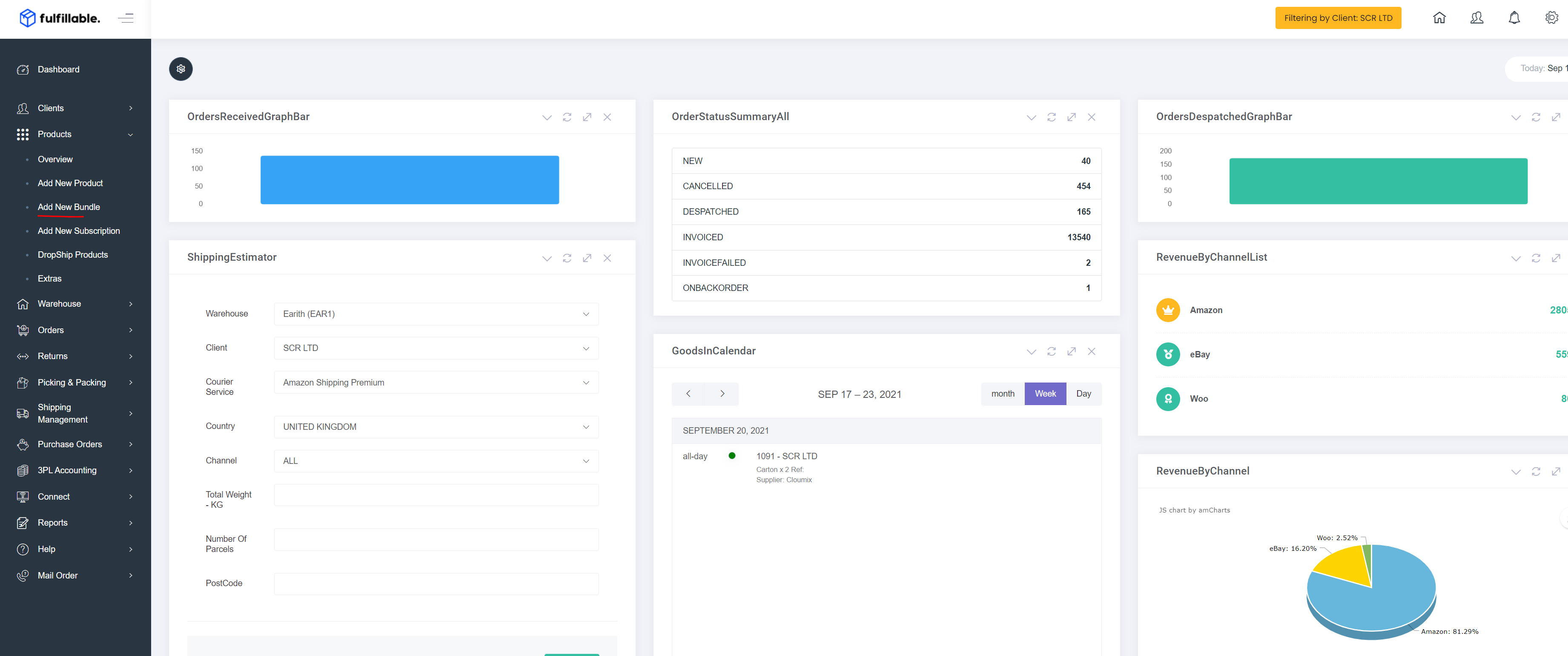Close the GoodsInCalendar widget
Viewport: 1568px width, 656px height.
[1092, 351]
